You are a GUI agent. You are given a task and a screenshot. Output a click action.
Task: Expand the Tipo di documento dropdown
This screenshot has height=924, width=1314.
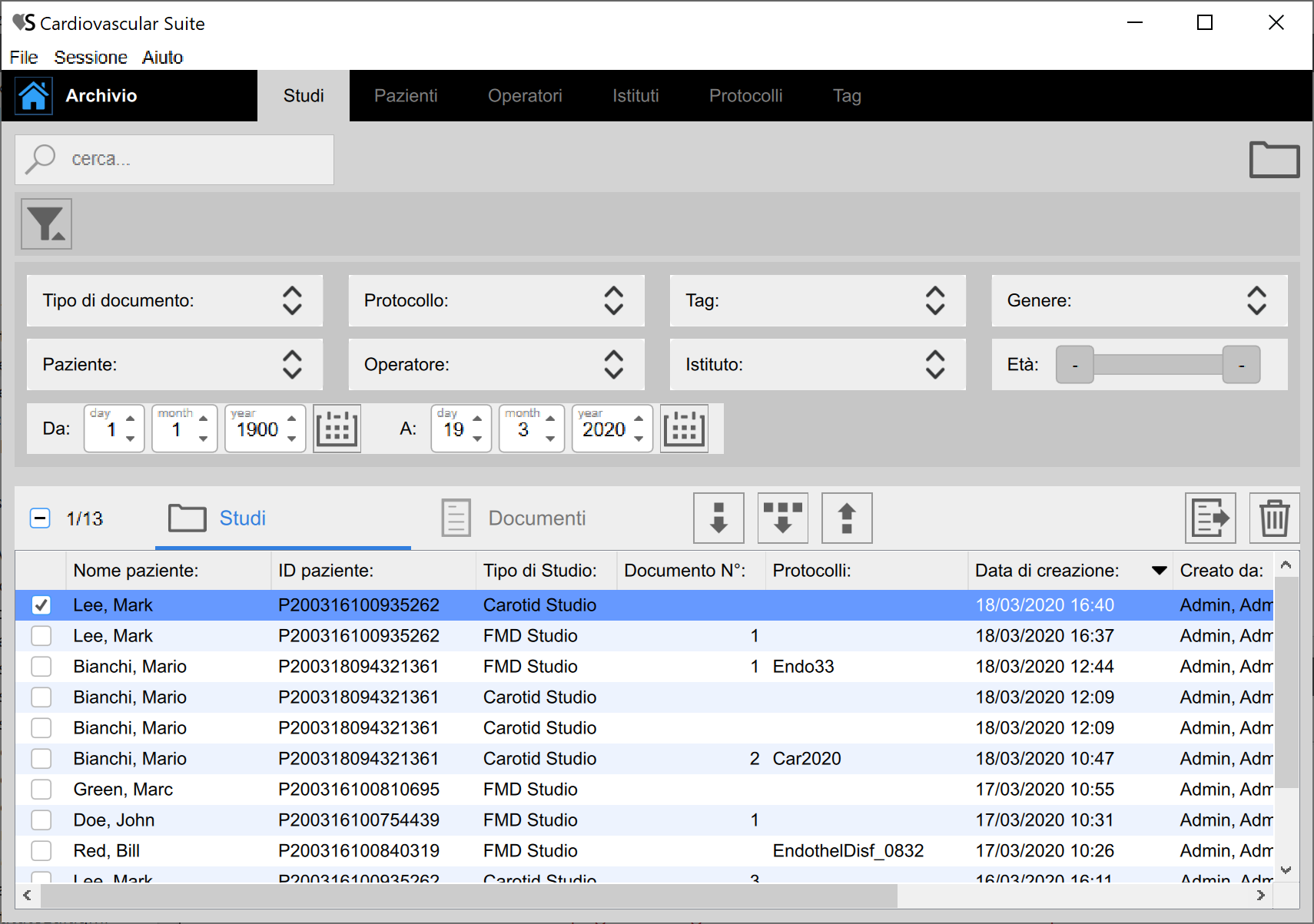tap(291, 301)
